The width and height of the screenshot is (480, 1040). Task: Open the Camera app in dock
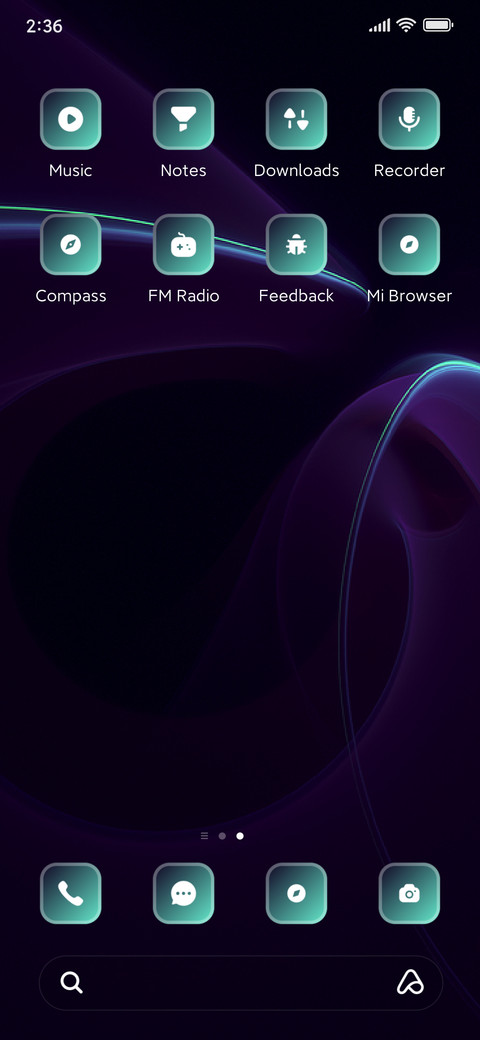click(409, 893)
